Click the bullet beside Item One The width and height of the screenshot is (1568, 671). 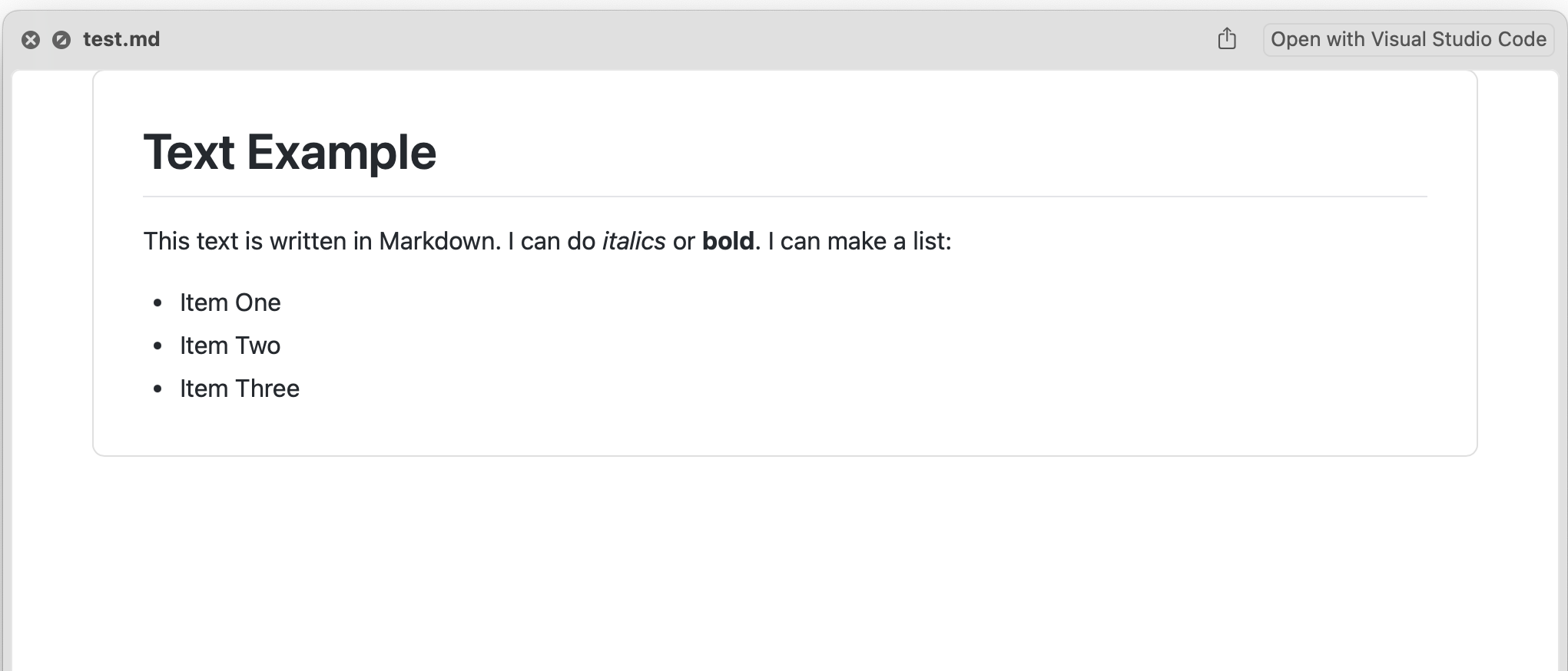[158, 303]
